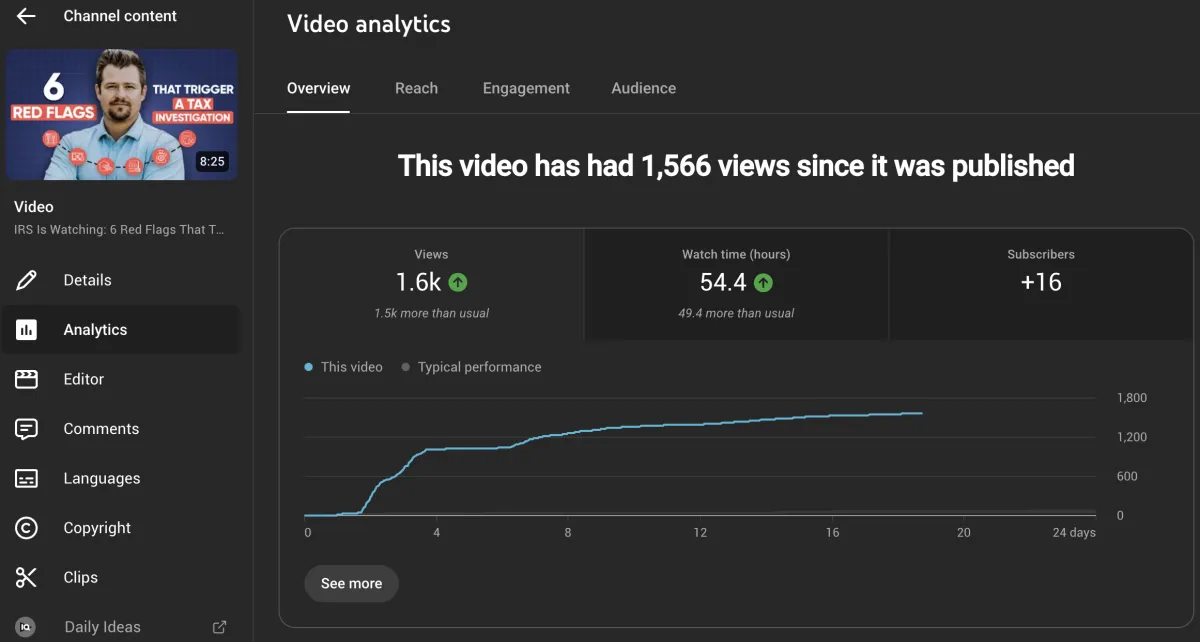Click the 'Video' label above the title
1200x642 pixels.
34,207
